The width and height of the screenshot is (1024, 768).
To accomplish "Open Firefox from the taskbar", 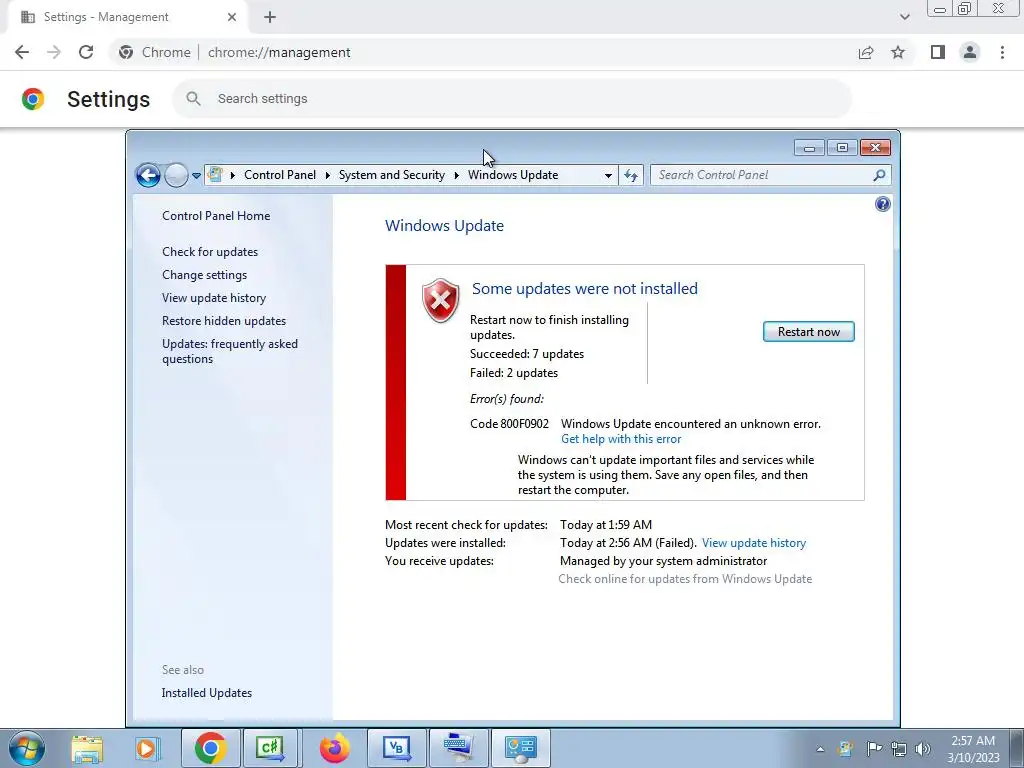I will tap(334, 748).
